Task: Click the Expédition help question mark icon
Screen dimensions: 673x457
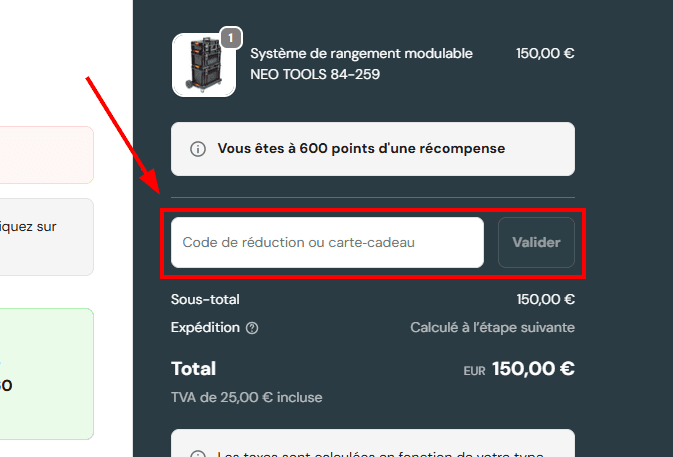Action: pyautogui.click(x=252, y=328)
